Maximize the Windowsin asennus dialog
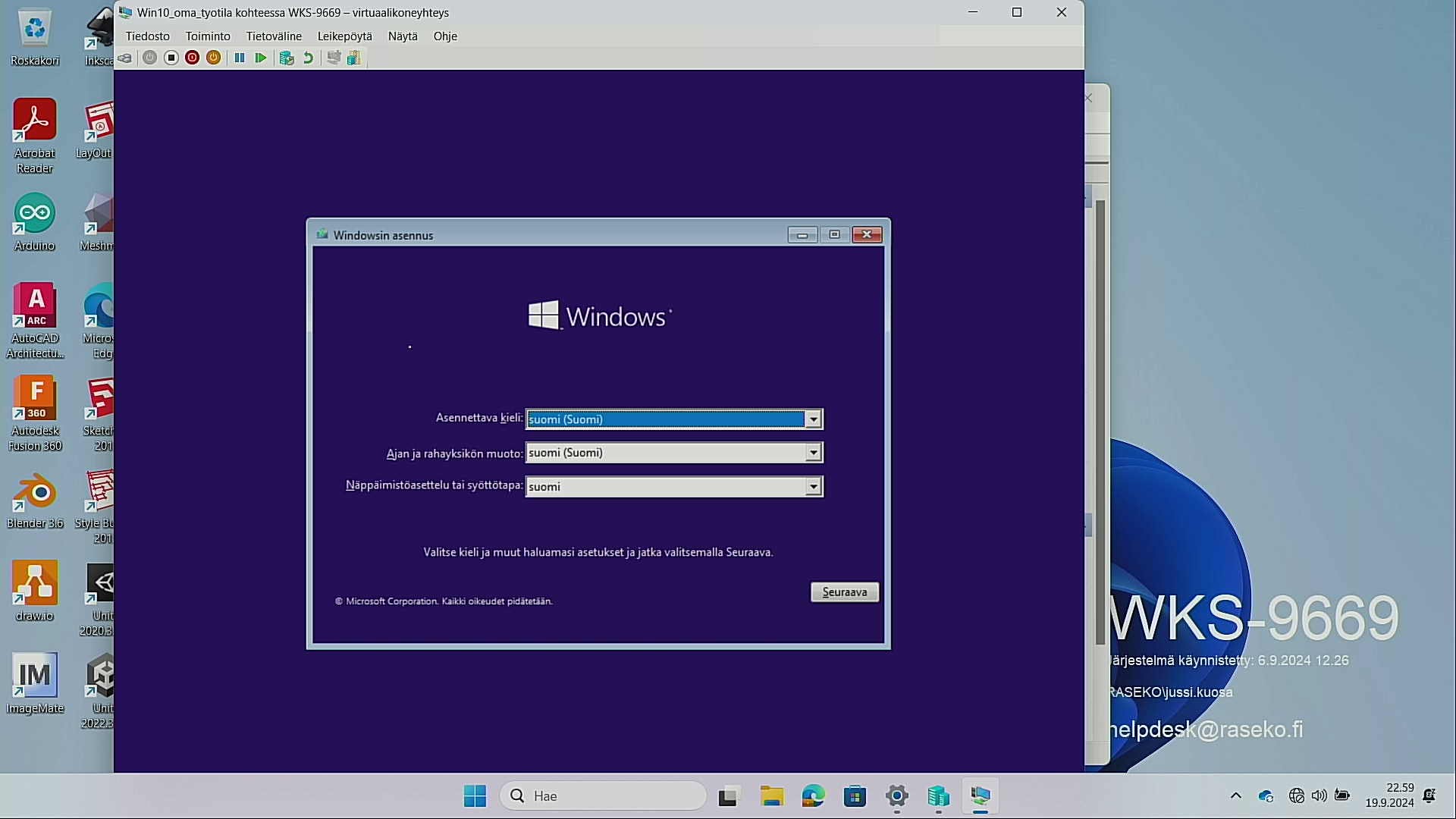Image resolution: width=1456 pixels, height=819 pixels. (834, 235)
